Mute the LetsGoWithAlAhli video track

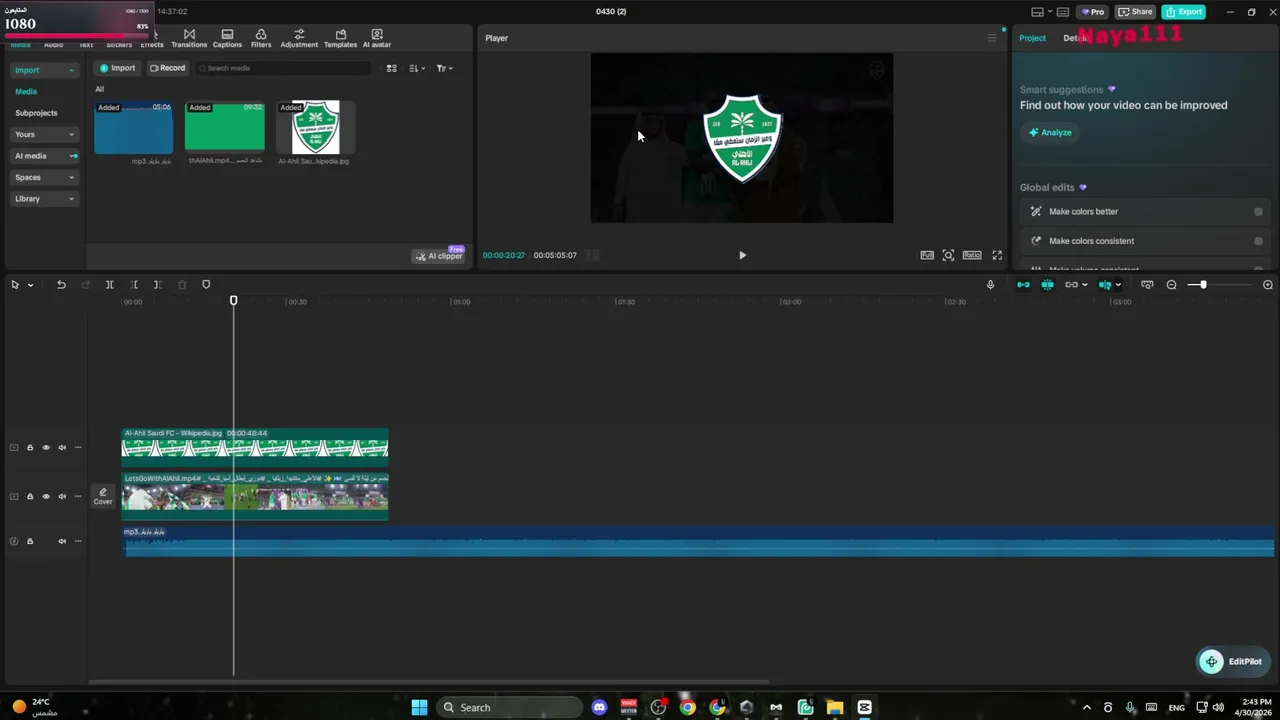click(x=62, y=496)
